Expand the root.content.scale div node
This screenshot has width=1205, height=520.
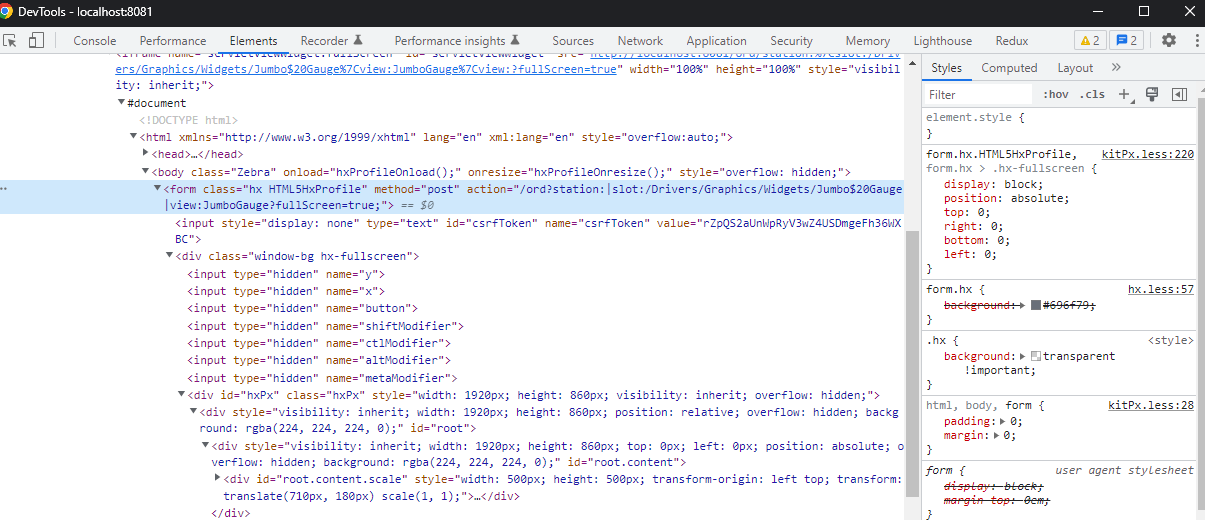pos(218,479)
